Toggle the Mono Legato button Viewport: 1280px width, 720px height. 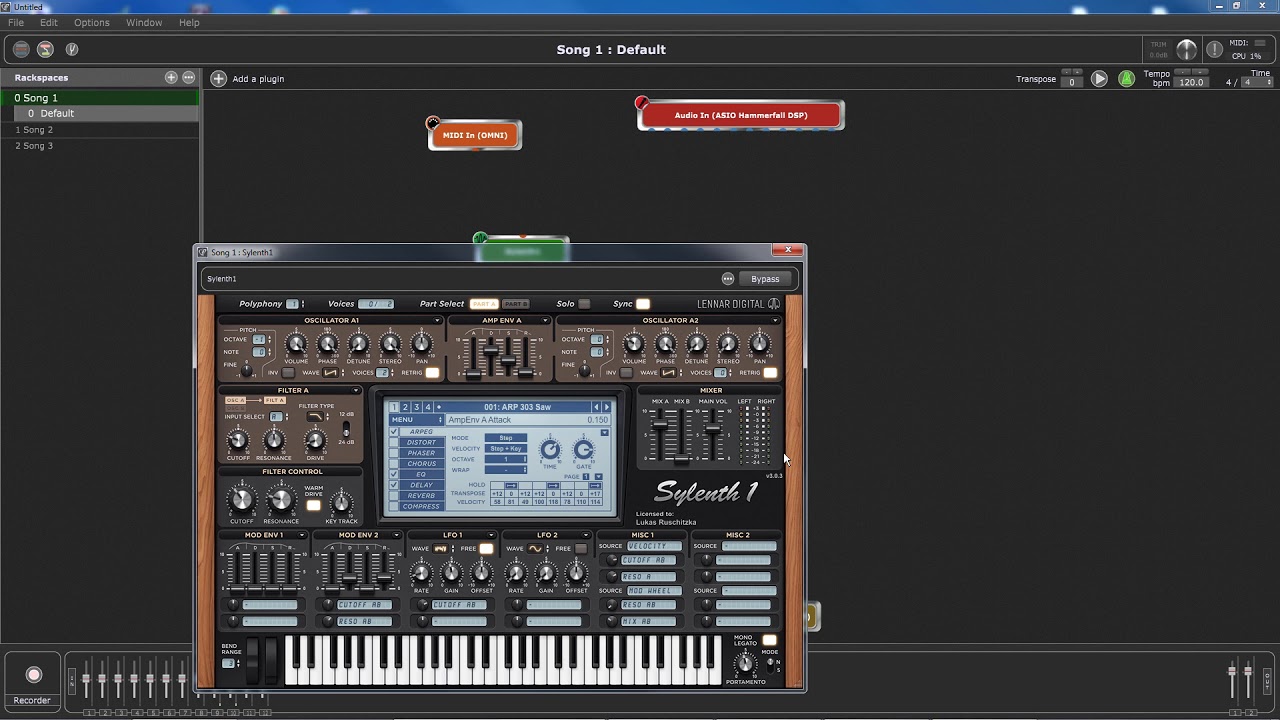click(769, 640)
